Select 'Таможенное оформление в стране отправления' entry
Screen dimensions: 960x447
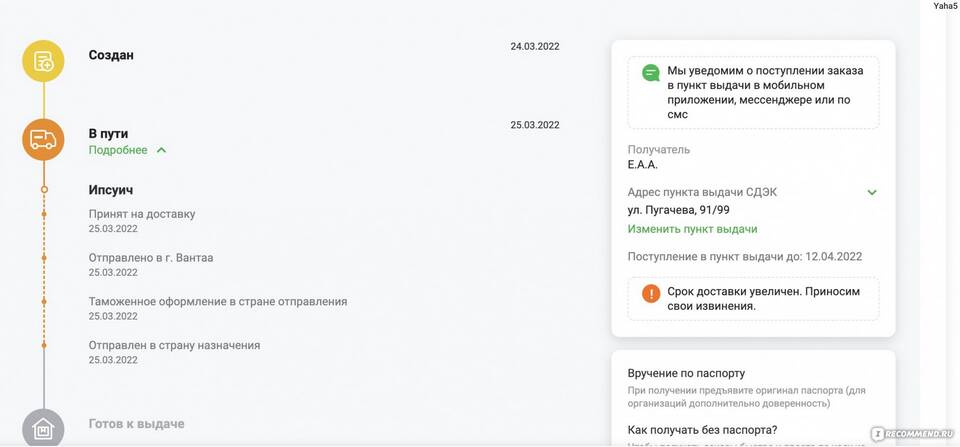click(217, 301)
